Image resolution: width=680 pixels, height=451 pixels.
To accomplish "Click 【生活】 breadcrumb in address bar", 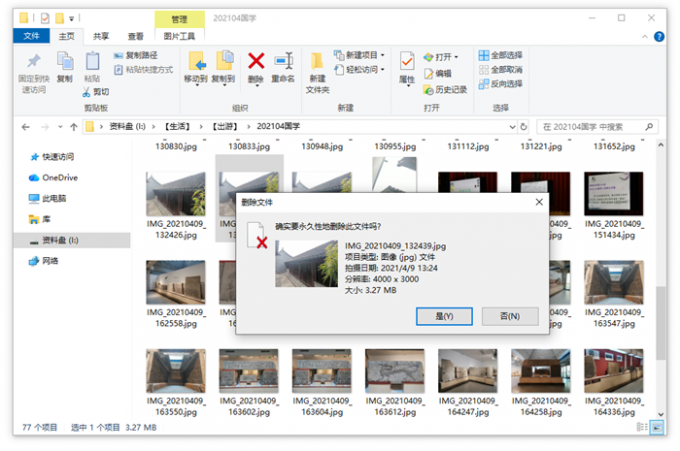I will point(177,126).
